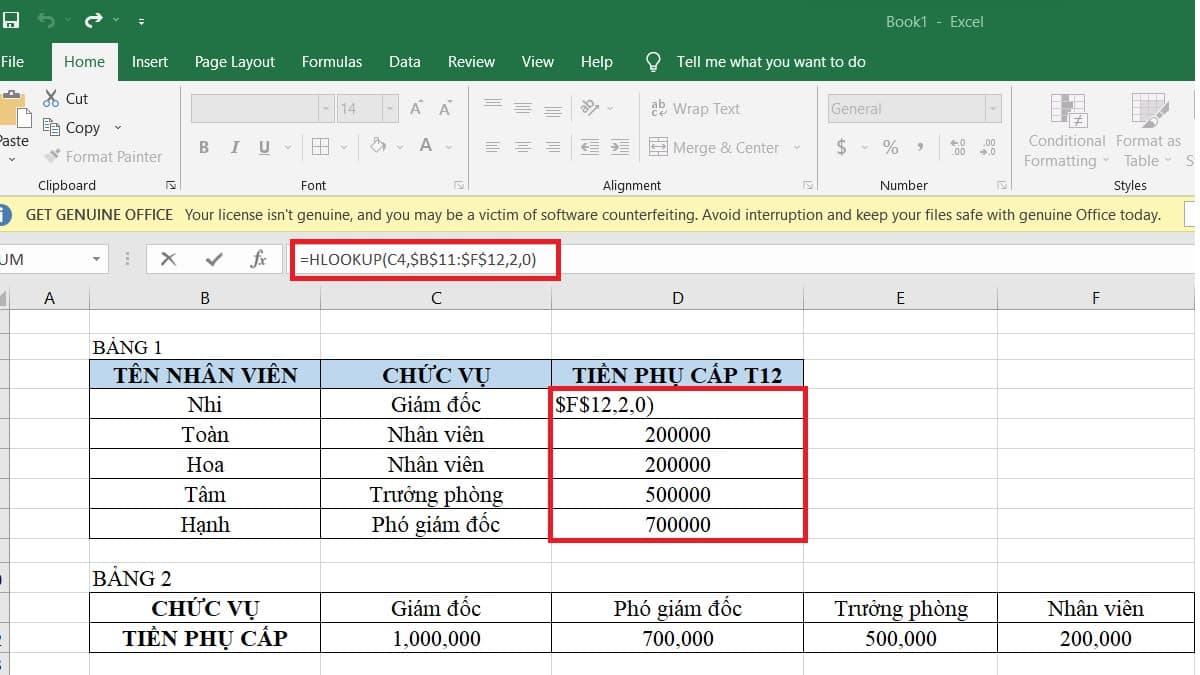The width and height of the screenshot is (1200, 675).
Task: Confirm formula with the checkmark button
Action: [213, 258]
